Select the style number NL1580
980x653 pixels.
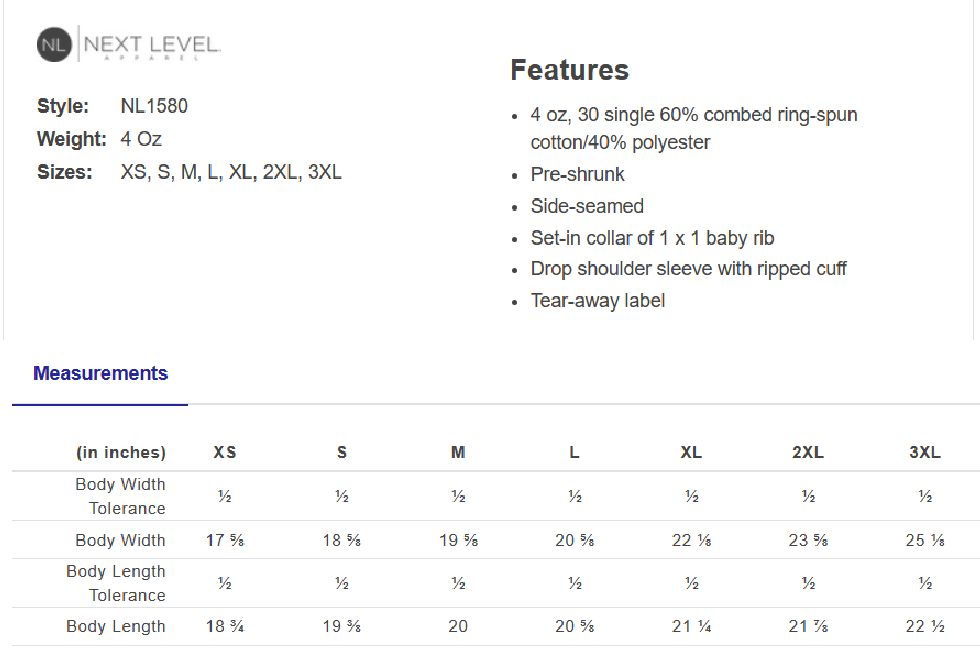[x=154, y=106]
